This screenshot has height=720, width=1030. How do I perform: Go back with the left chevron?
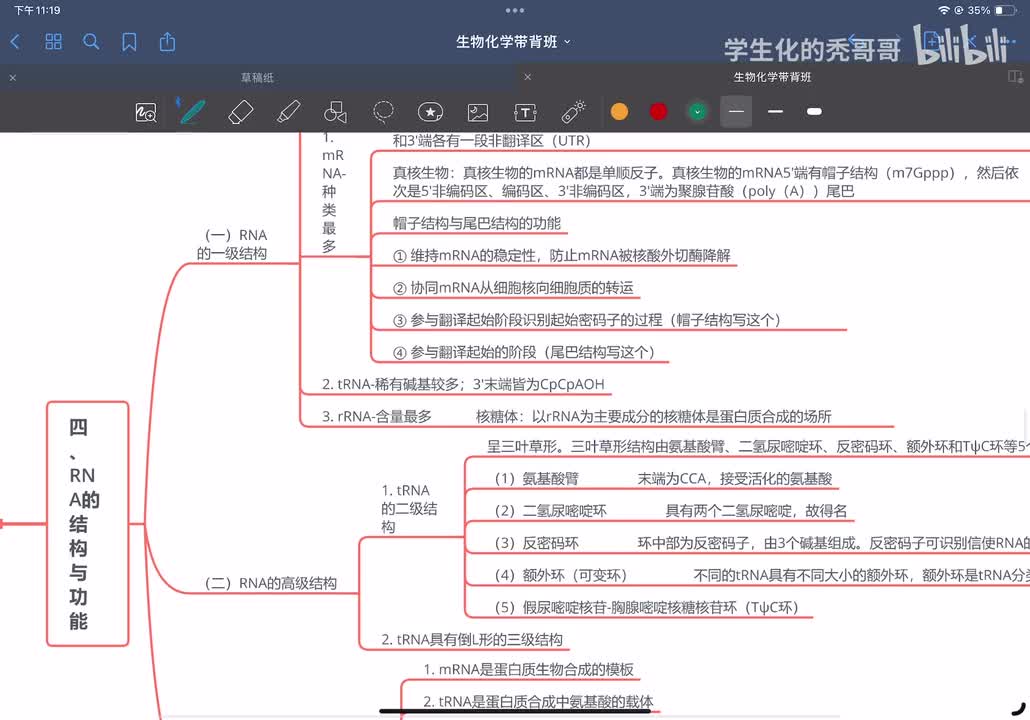tap(16, 43)
